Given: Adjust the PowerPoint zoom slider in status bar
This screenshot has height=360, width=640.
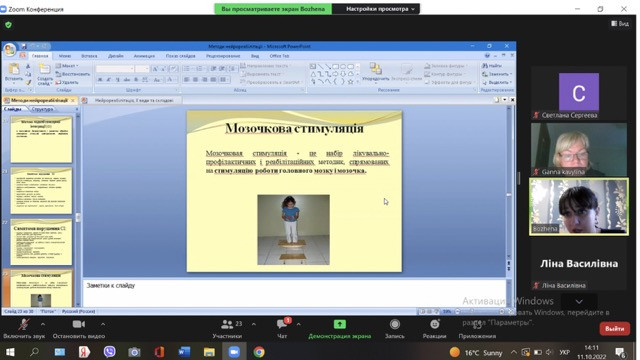Looking at the screenshot, I should click(480, 311).
